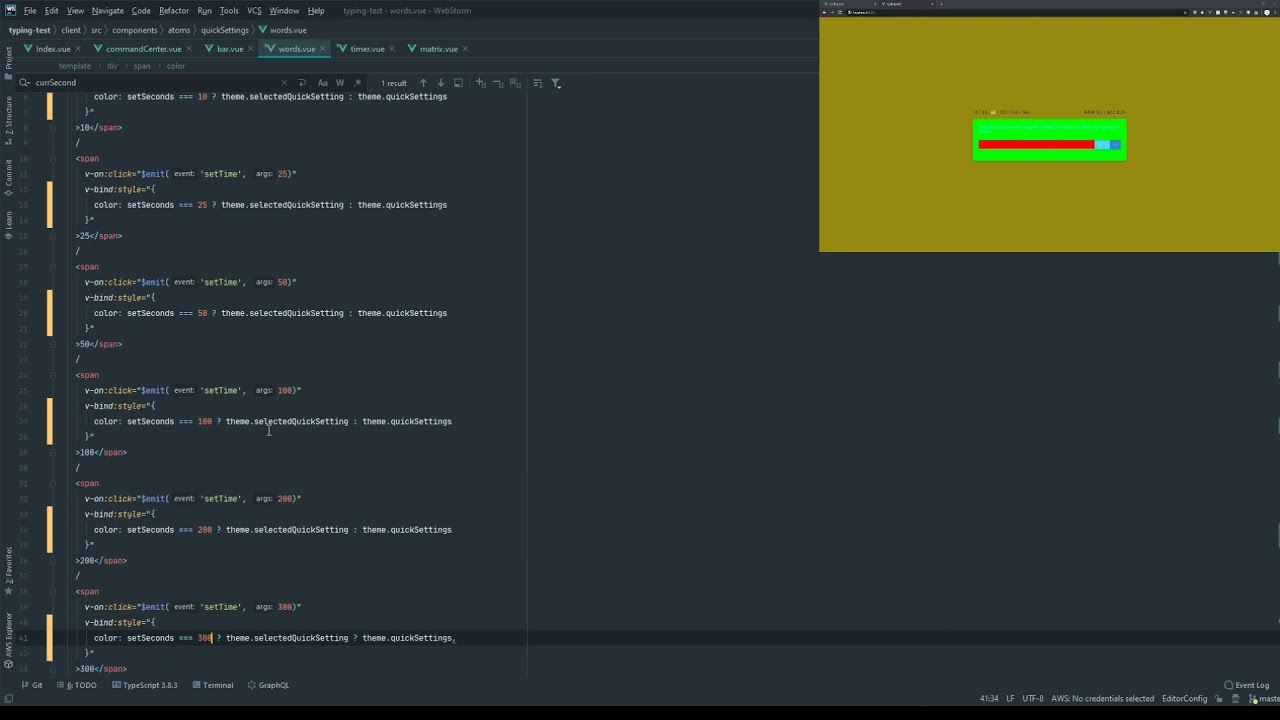Add selection for next occurrence
Image resolution: width=1280 pixels, height=720 pixels.
pyautogui.click(x=480, y=83)
